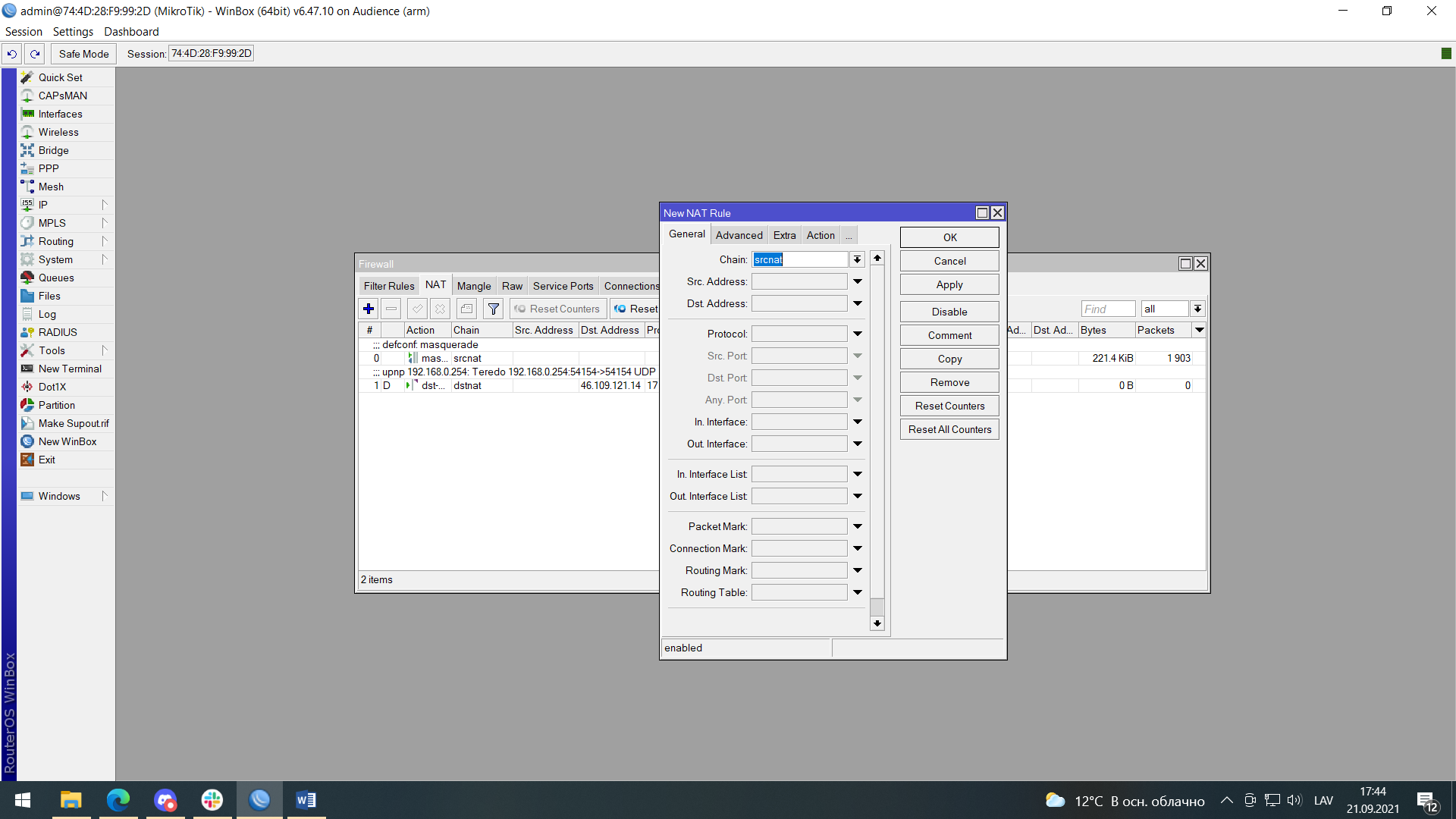Click the Disable button in New NAT Rule
The image size is (1456, 819).
click(949, 312)
